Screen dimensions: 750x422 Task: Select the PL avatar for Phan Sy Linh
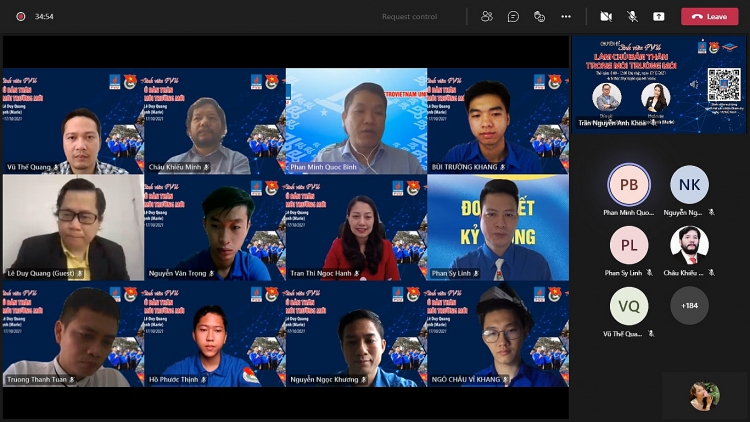[629, 245]
